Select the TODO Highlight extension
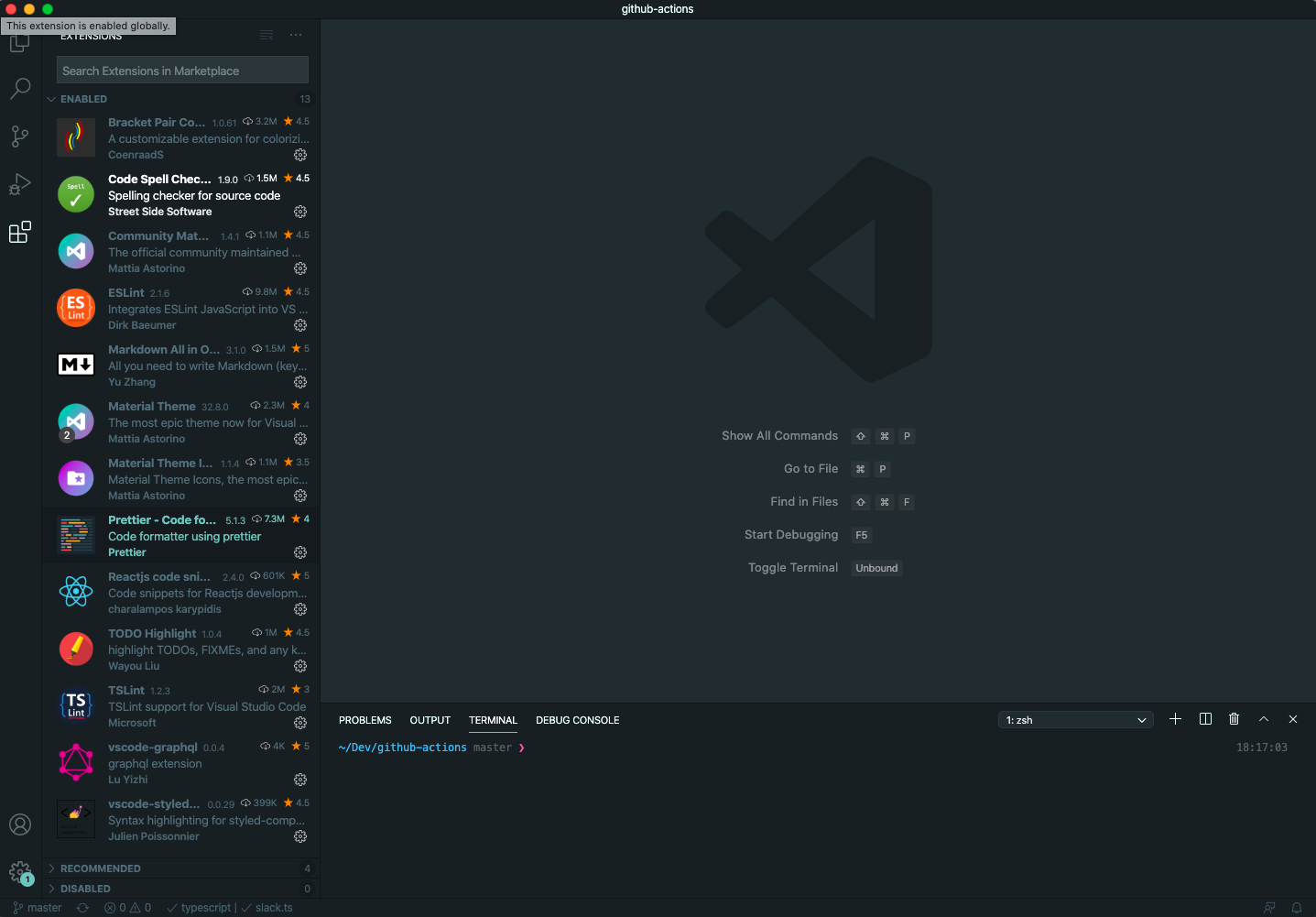Screen dimensions: 1316x917 click(181, 649)
